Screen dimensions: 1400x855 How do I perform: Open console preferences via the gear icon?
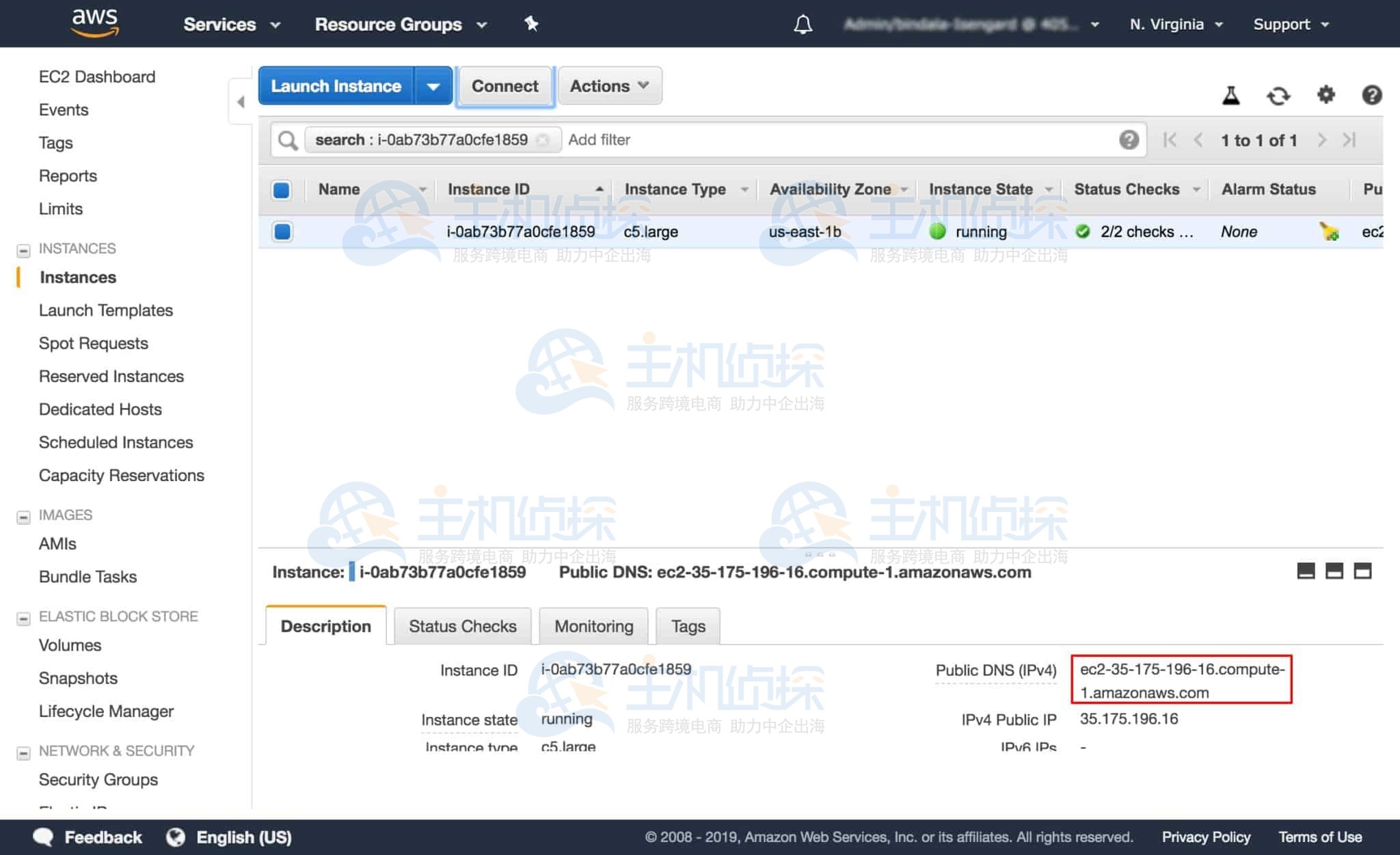pyautogui.click(x=1325, y=96)
